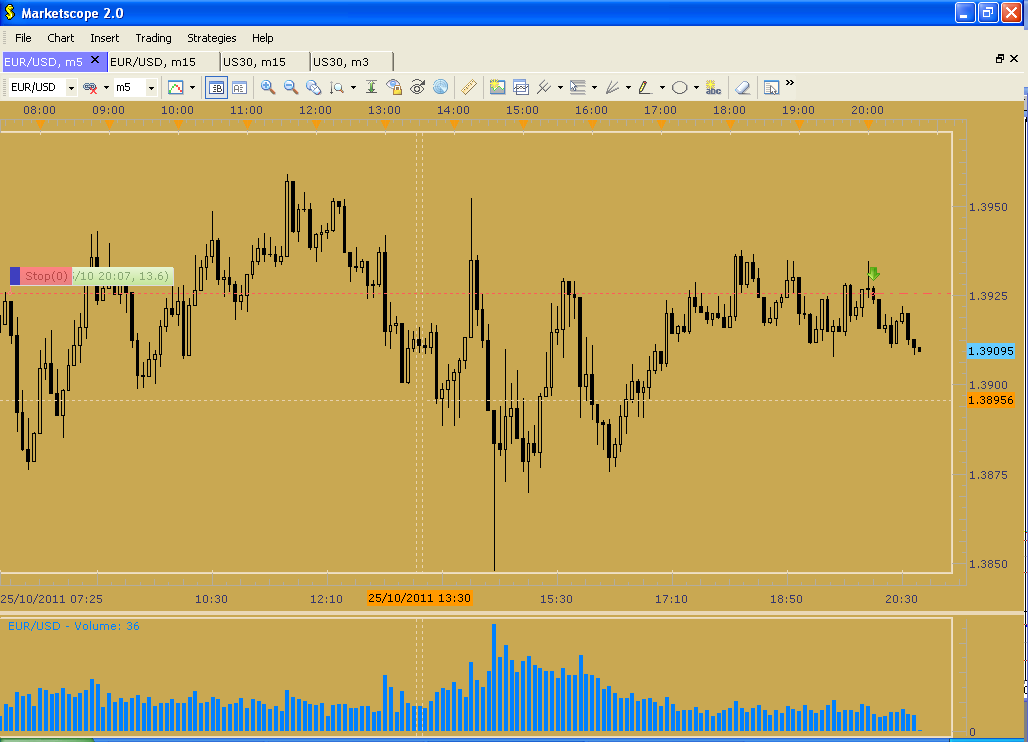Click the unlink chain icon
1028x742 pixels.
tap(90, 87)
